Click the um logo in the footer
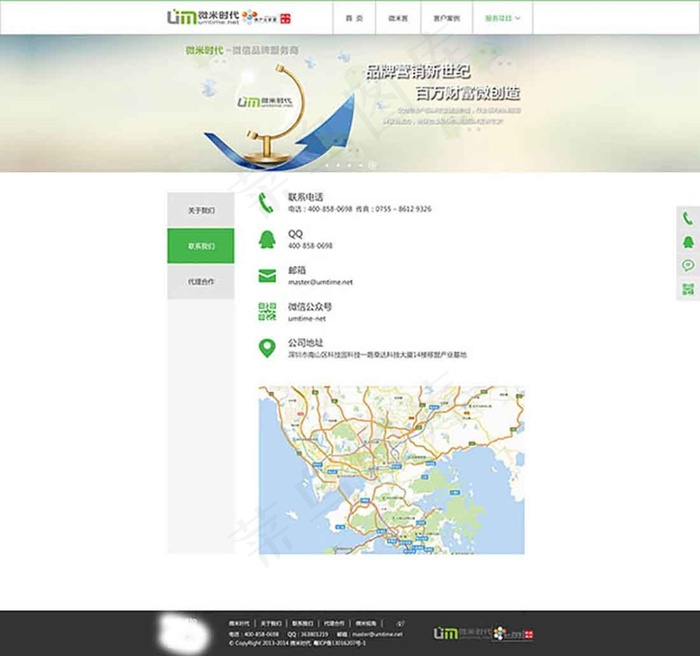Screen dimensions: 700x656 pos(462,633)
